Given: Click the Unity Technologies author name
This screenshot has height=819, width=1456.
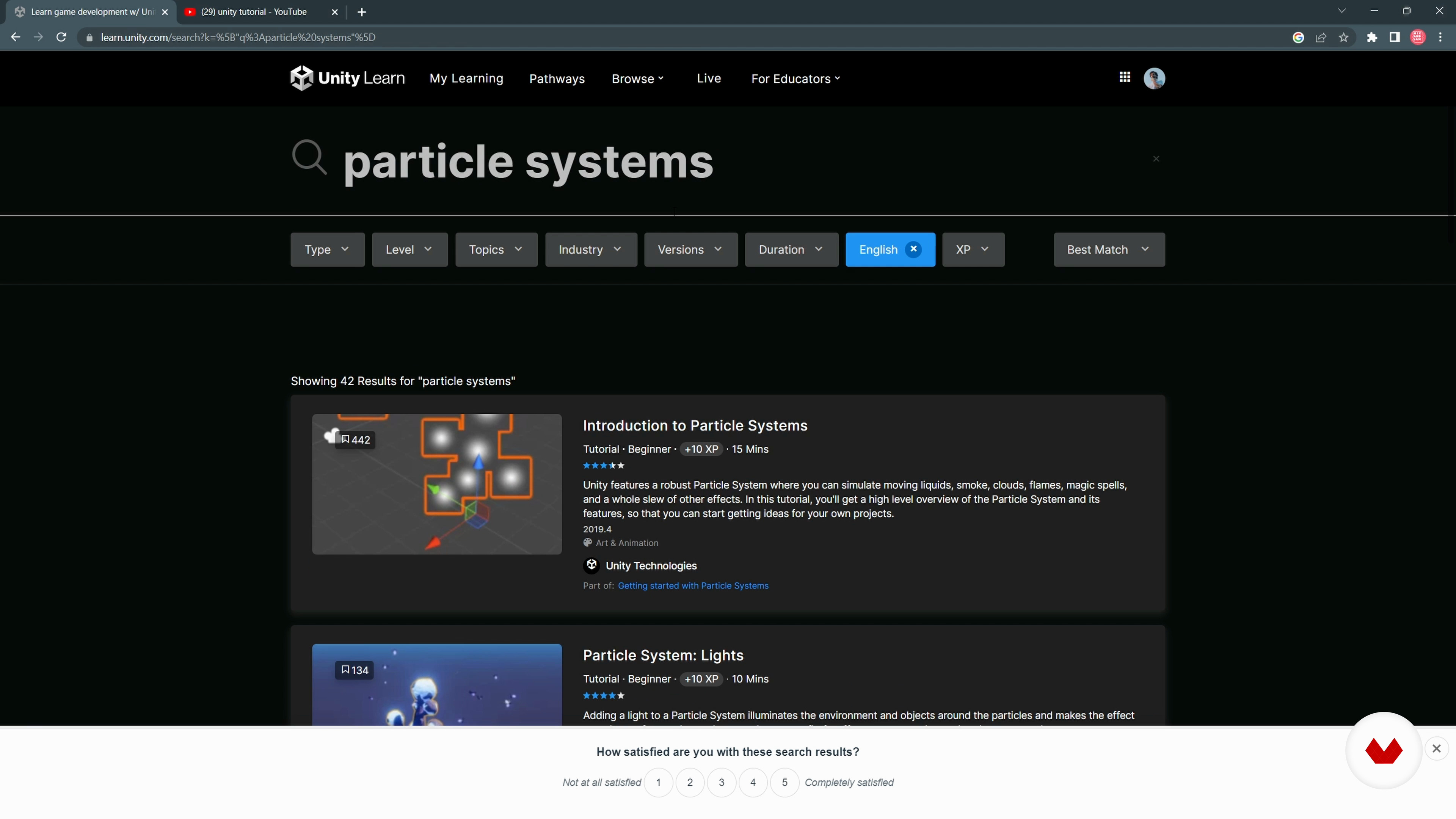Looking at the screenshot, I should (651, 565).
